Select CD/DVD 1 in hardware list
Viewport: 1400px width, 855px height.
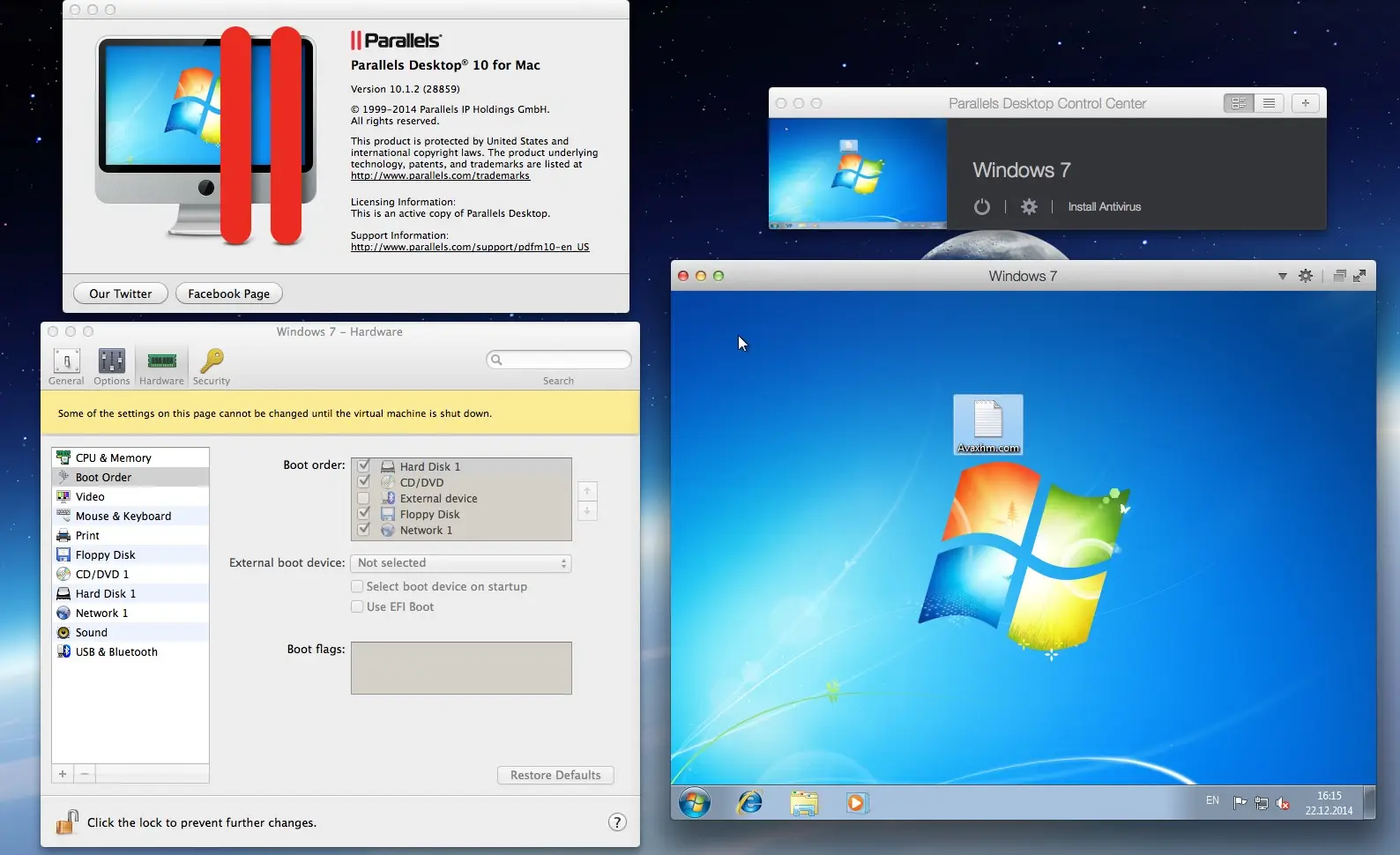pyautogui.click(x=130, y=574)
